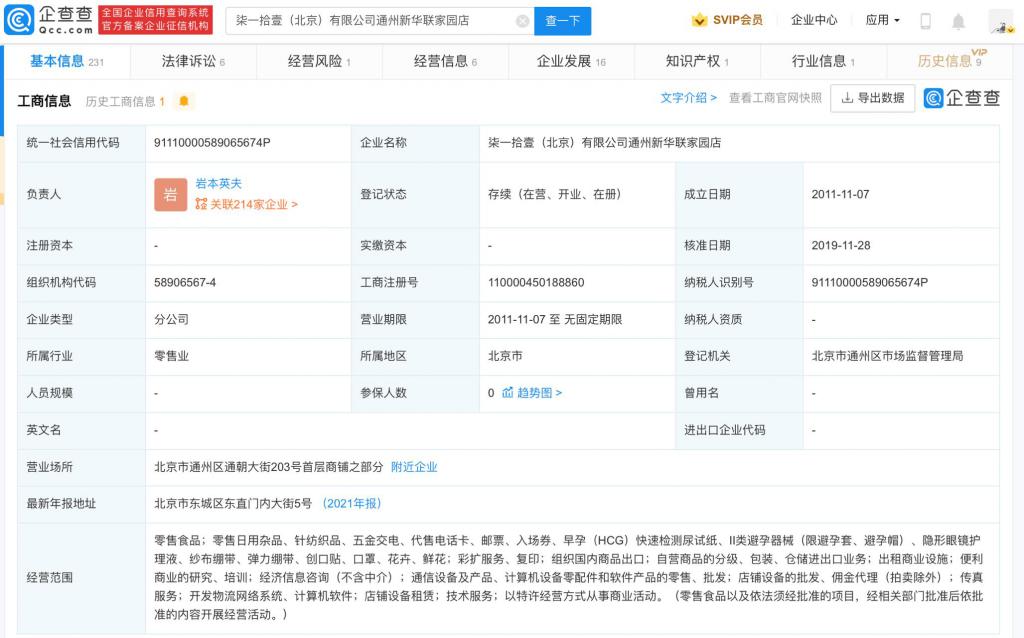
Task: Expand 关联214家企业 link
Action: [246, 204]
